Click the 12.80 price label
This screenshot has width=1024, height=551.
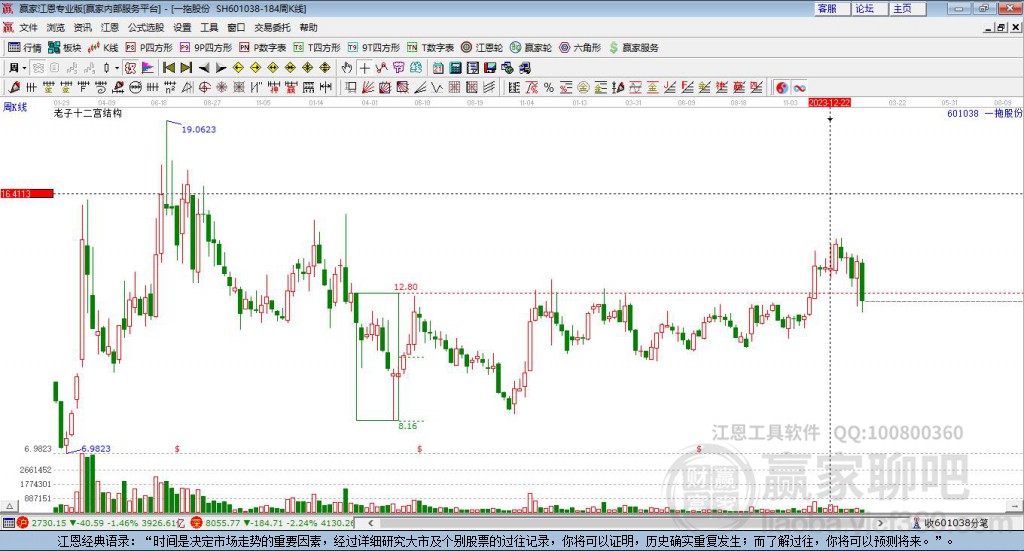pyautogui.click(x=406, y=287)
